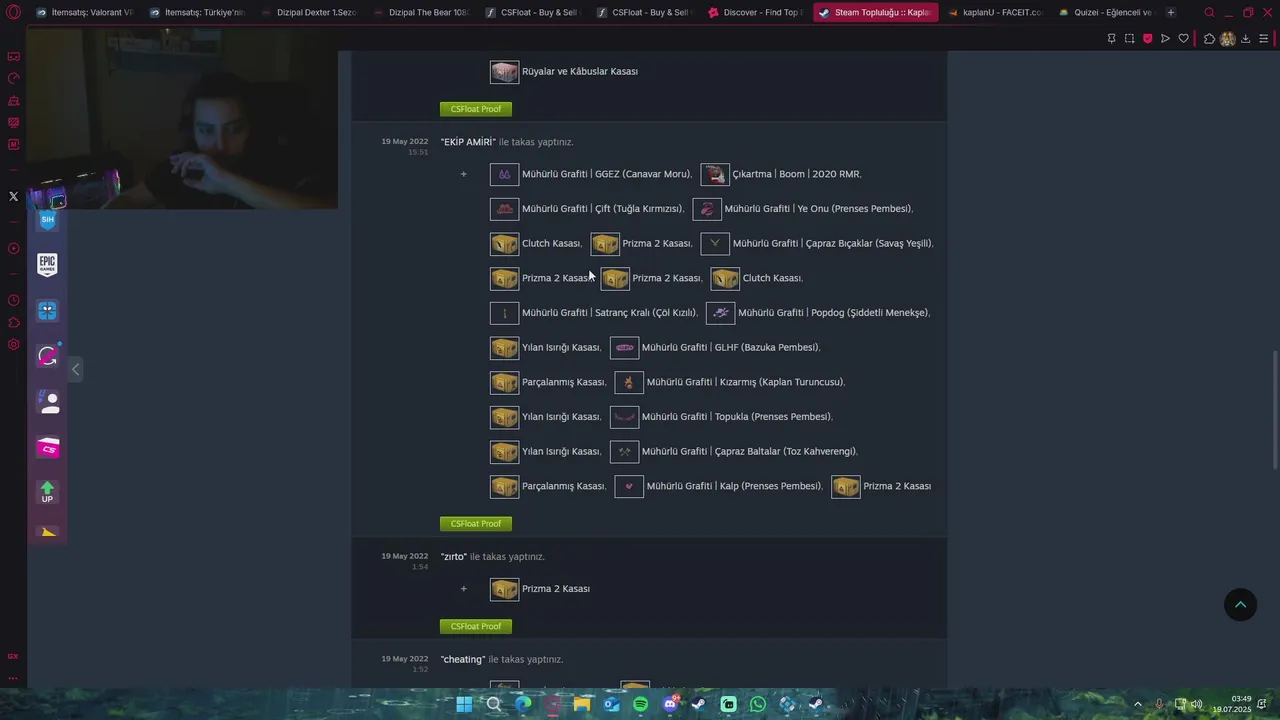Screen dimensions: 1280x720
Task: Open Mühürlü Grafiti | Çift (Tuğla Kırmızısı) item
Action: 602,209
